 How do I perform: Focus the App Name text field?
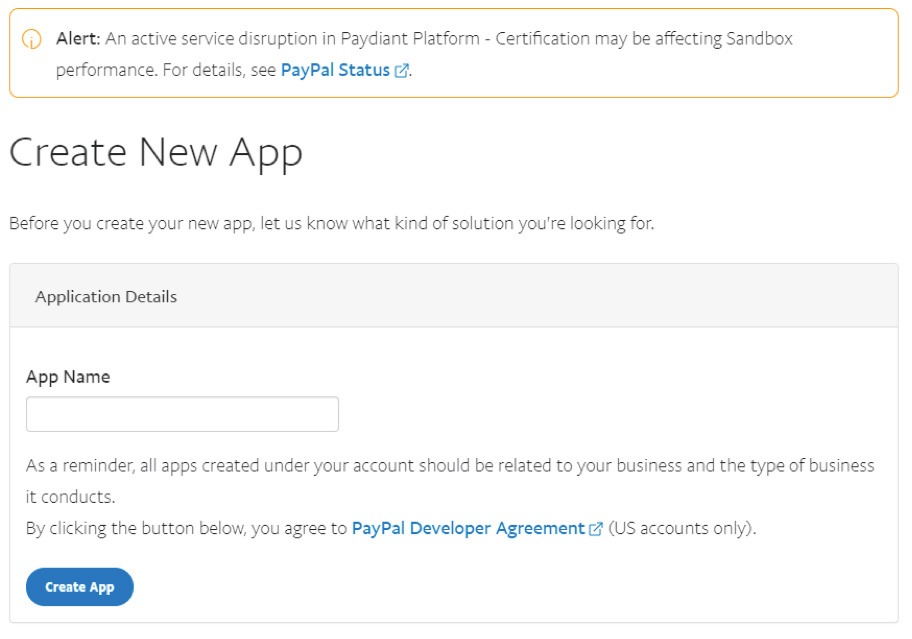182,414
